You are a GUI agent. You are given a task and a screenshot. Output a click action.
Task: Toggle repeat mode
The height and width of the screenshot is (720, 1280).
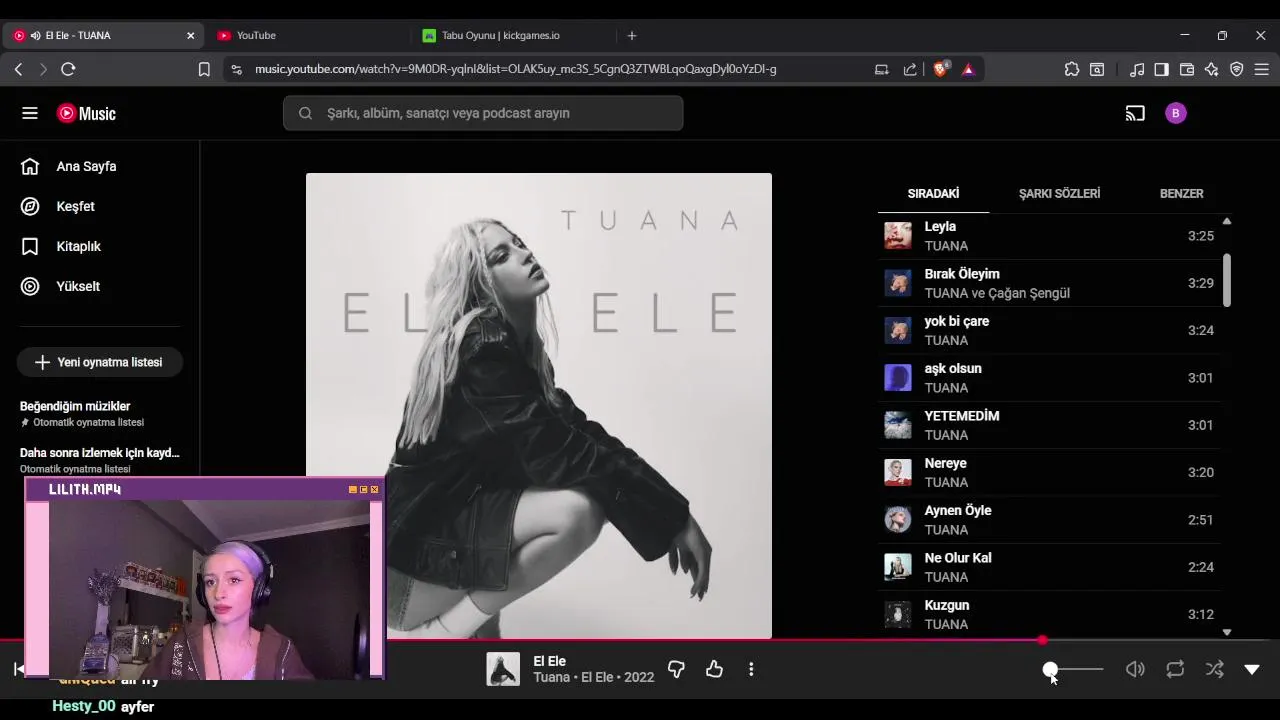[x=1175, y=669]
